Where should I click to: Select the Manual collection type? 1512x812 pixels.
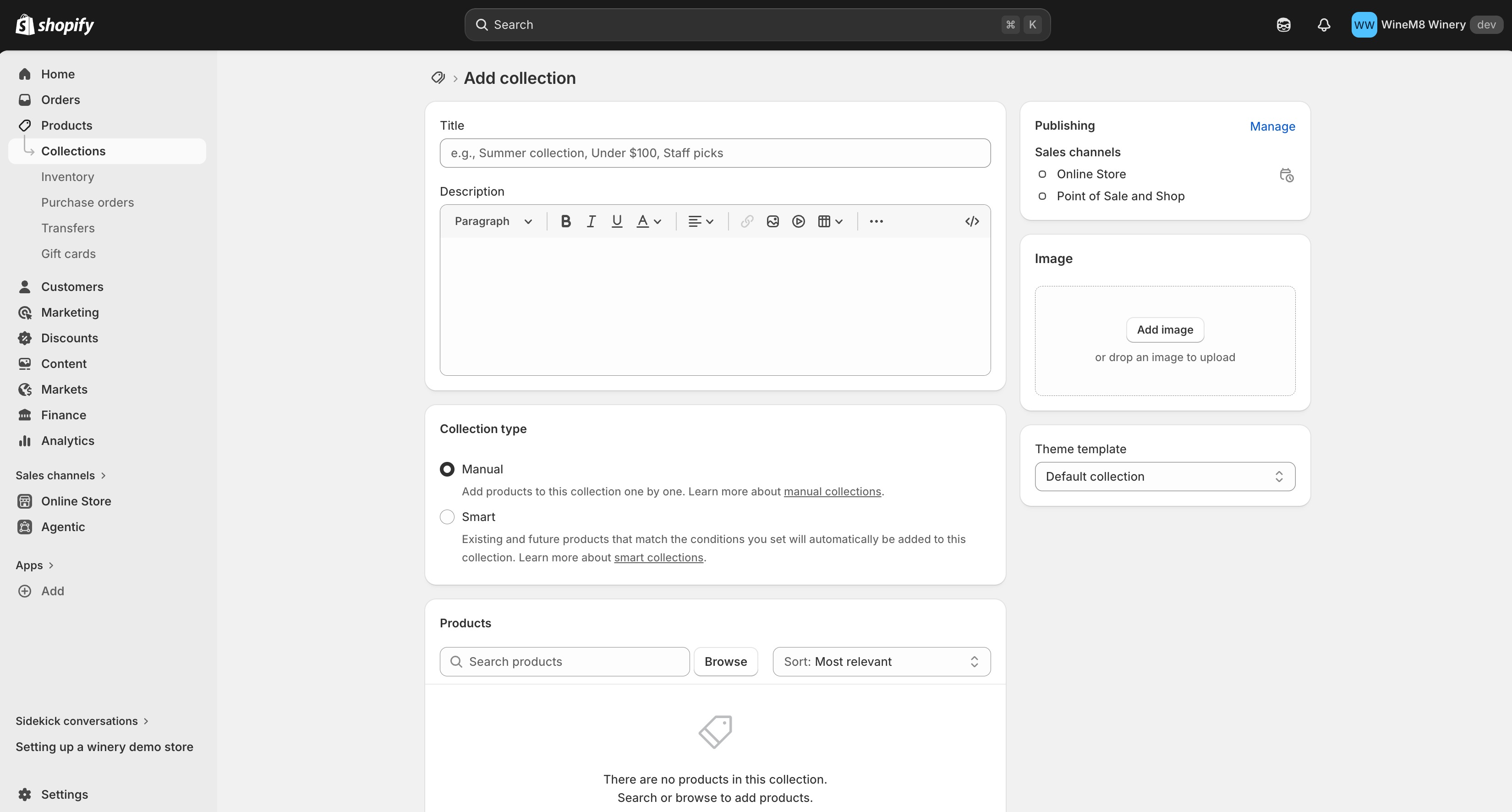pos(447,469)
